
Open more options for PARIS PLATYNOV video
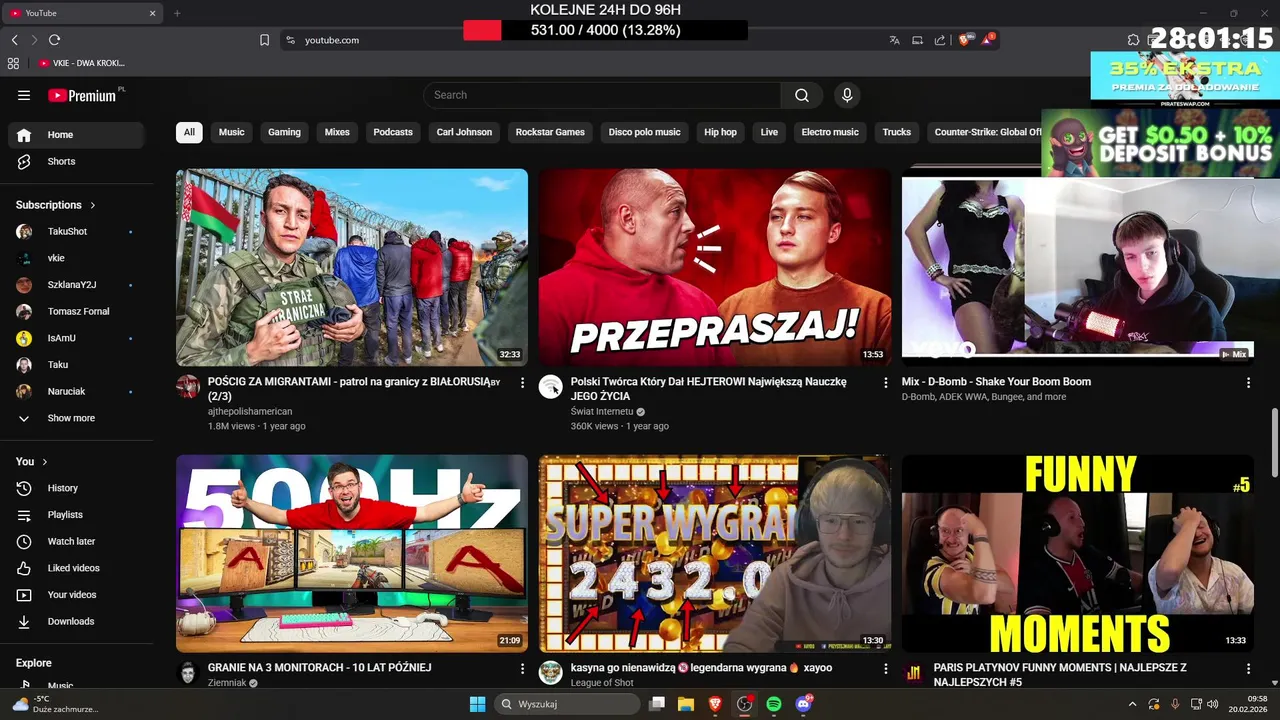(x=1248, y=668)
